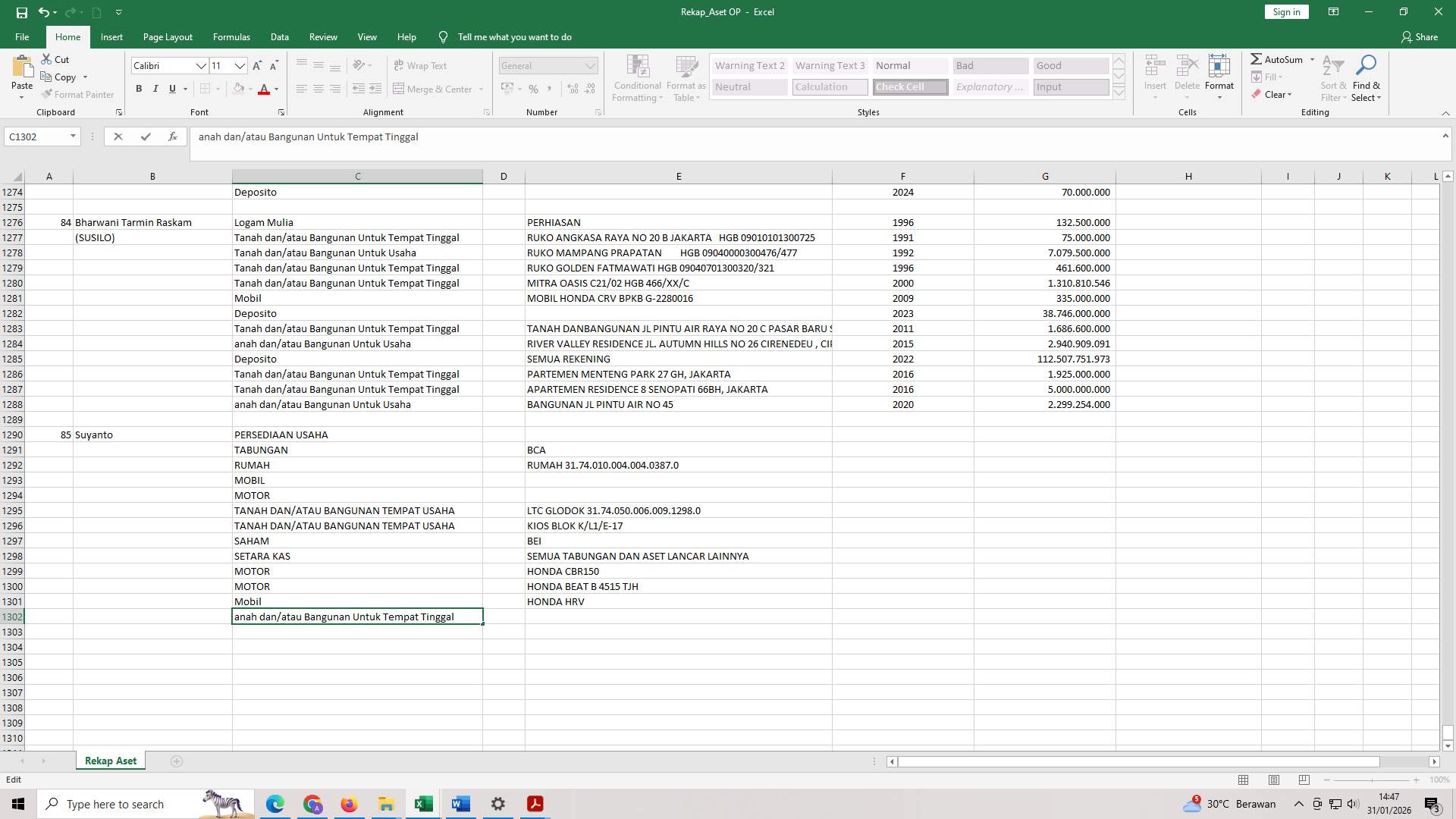The width and height of the screenshot is (1456, 819).
Task: Select the Italic formatting icon
Action: [x=155, y=89]
